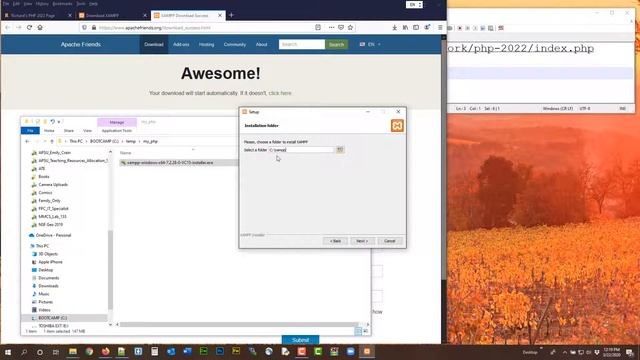The width and height of the screenshot is (640, 360).
Task: Switch to the Download XAMPP tab
Action: pos(112,16)
